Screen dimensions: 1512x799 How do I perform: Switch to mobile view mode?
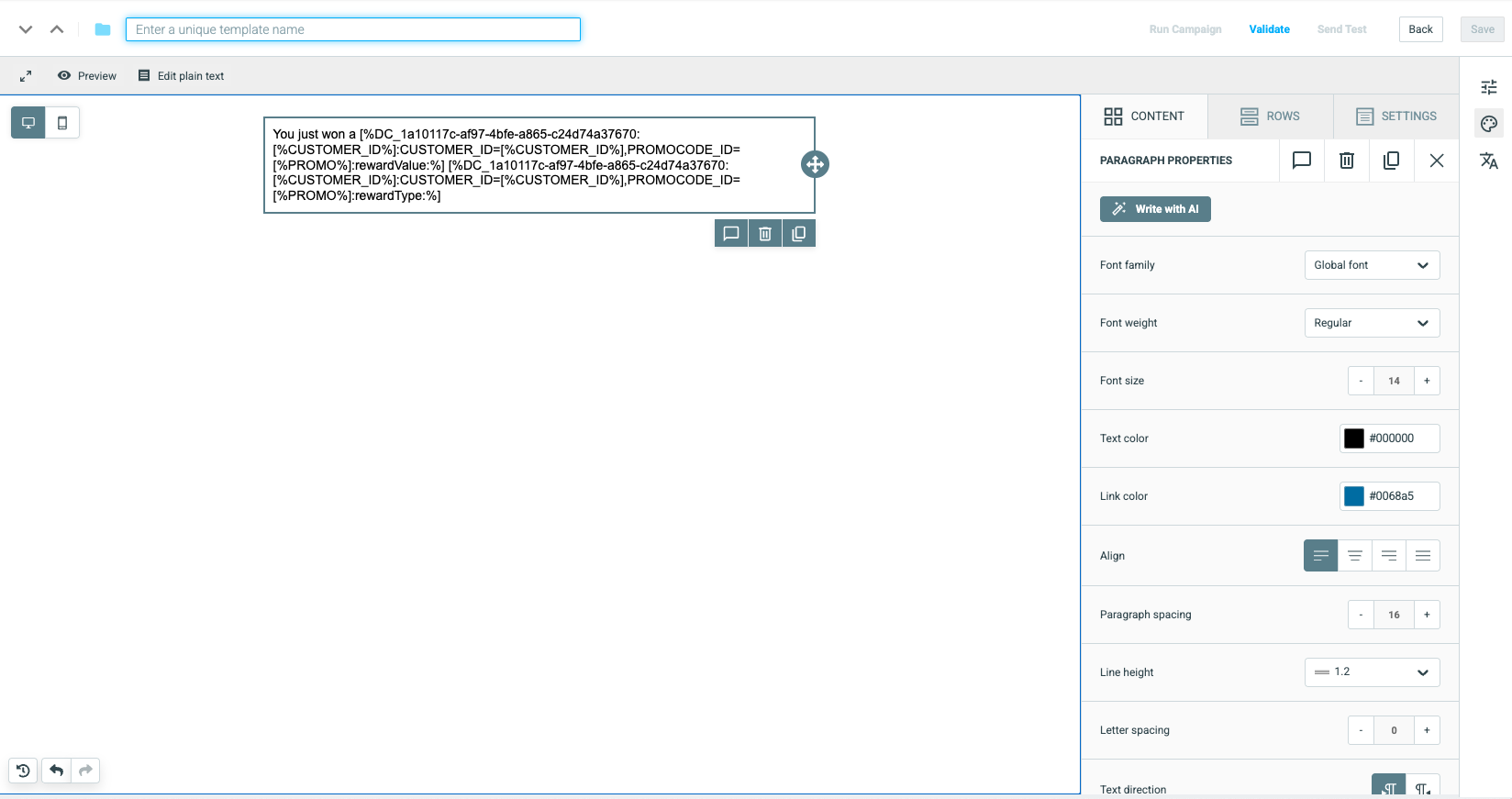(62, 123)
